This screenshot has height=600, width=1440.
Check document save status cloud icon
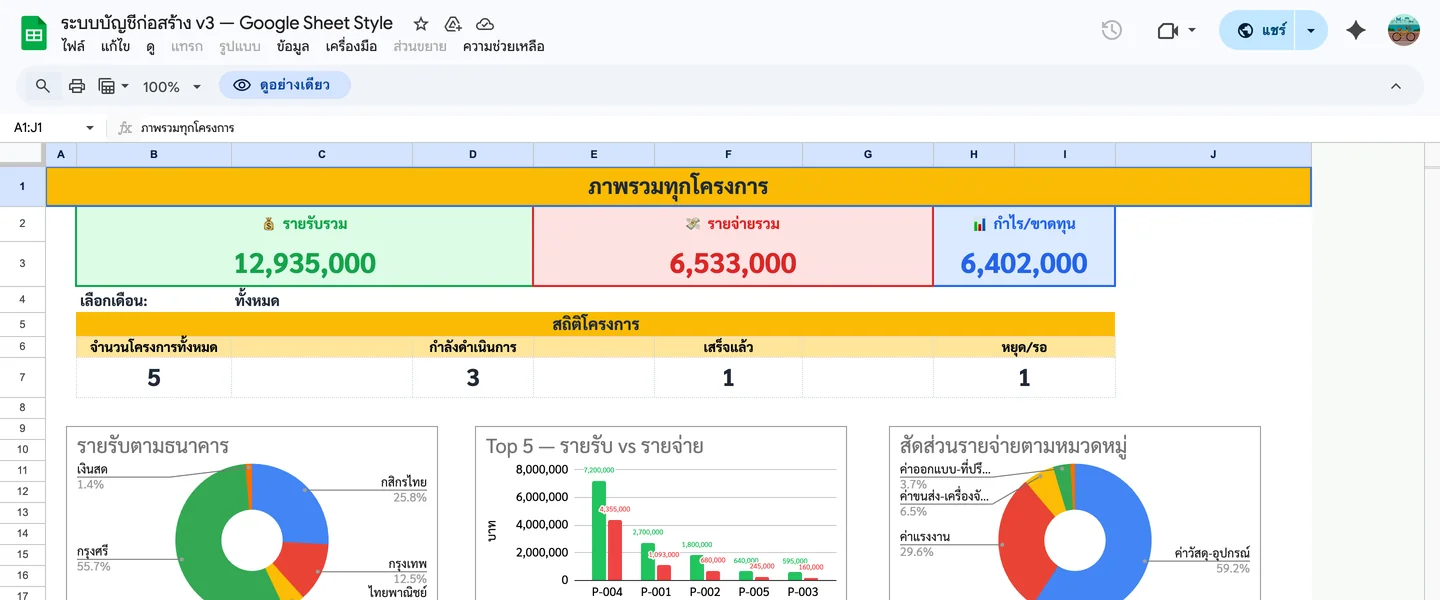(485, 23)
